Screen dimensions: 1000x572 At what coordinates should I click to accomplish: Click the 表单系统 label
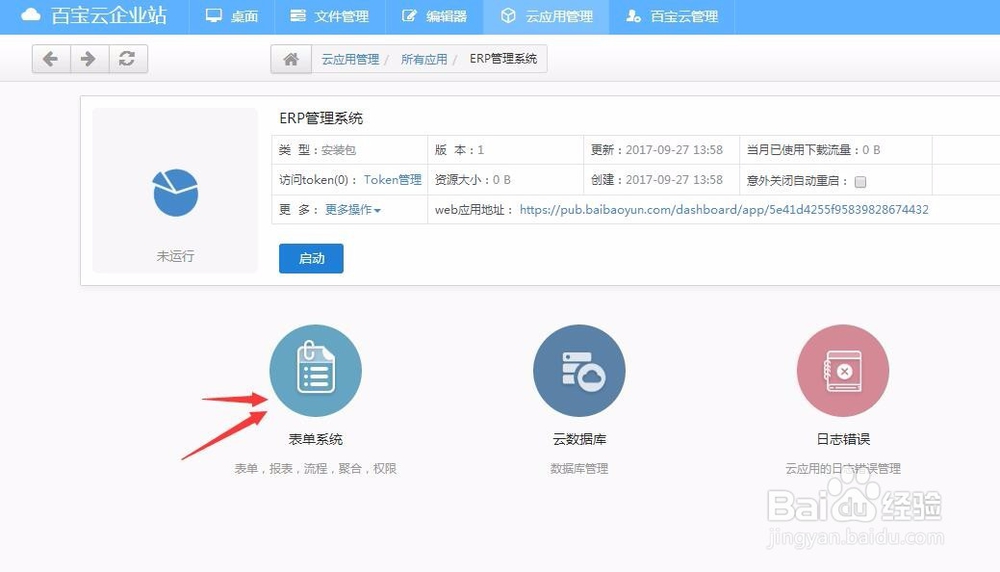tap(315, 439)
